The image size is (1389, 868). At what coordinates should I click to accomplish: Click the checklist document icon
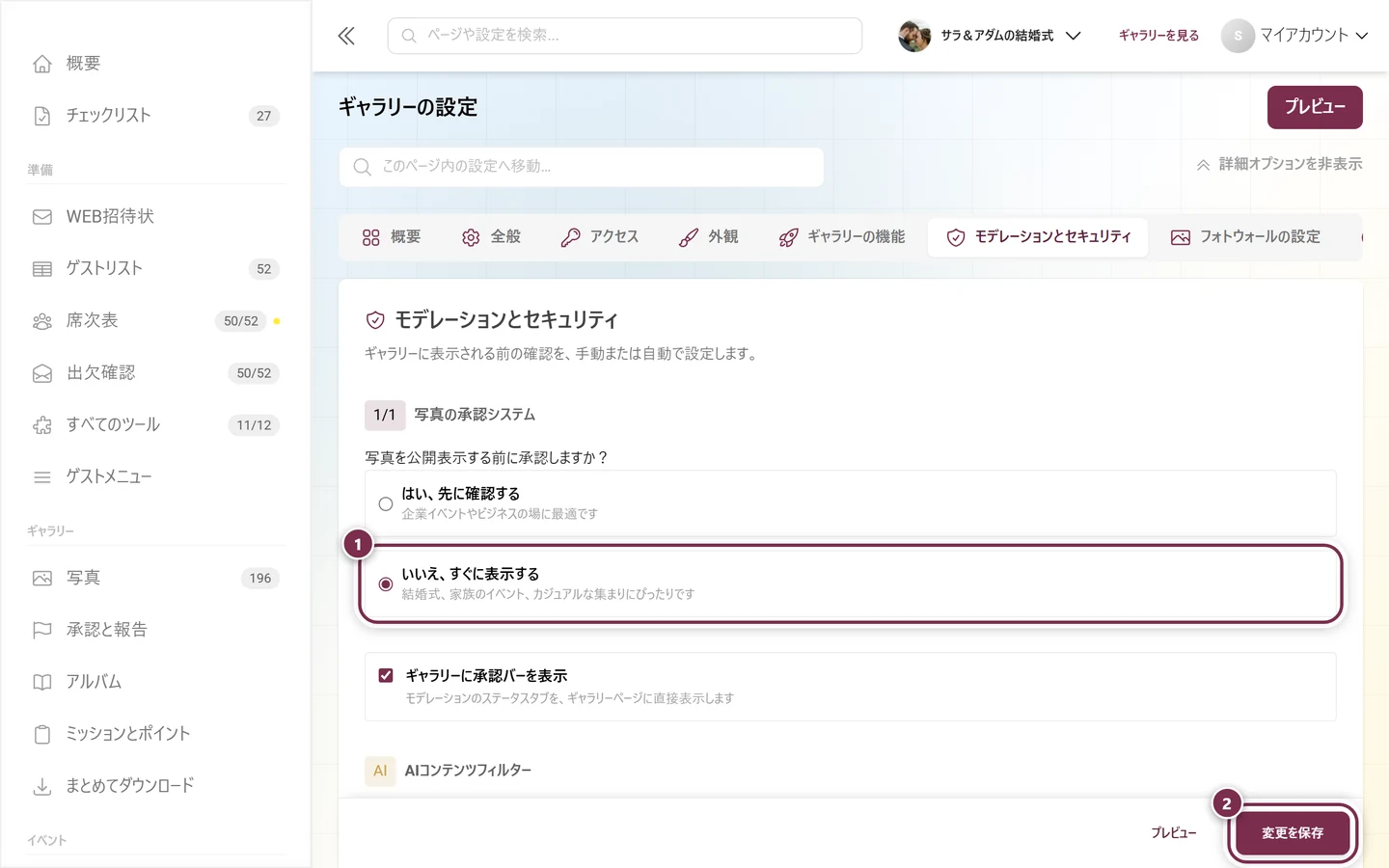point(42,116)
